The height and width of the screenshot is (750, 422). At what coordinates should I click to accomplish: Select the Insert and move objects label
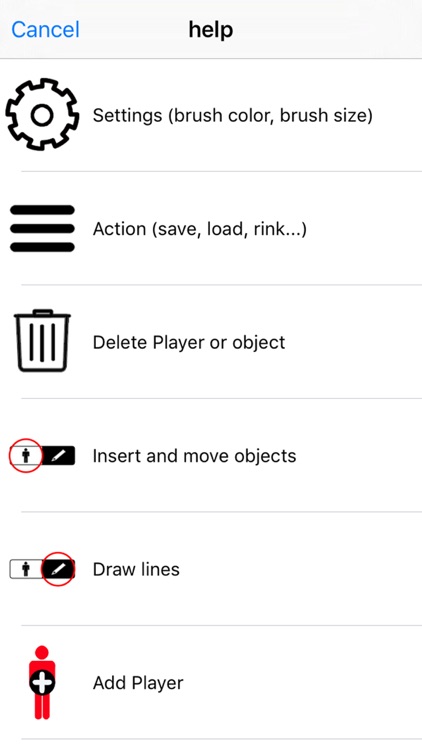[194, 456]
